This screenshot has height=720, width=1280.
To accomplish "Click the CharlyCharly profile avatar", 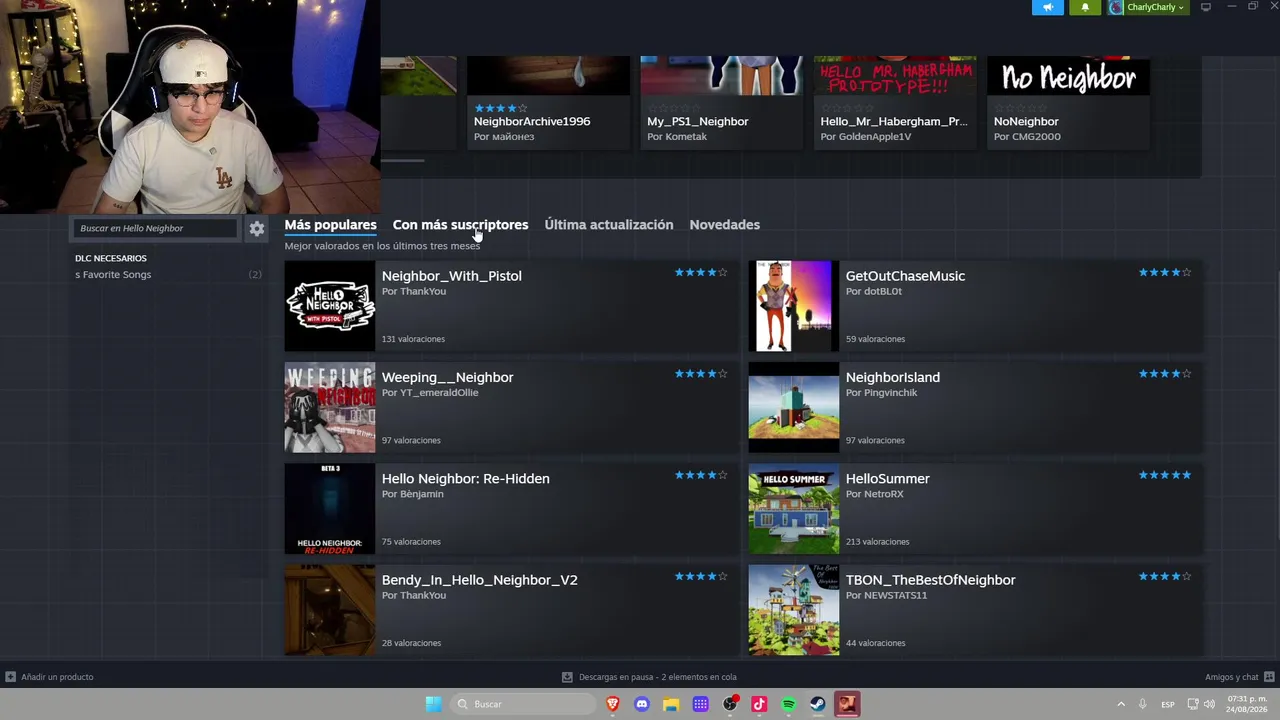I will [1116, 7].
